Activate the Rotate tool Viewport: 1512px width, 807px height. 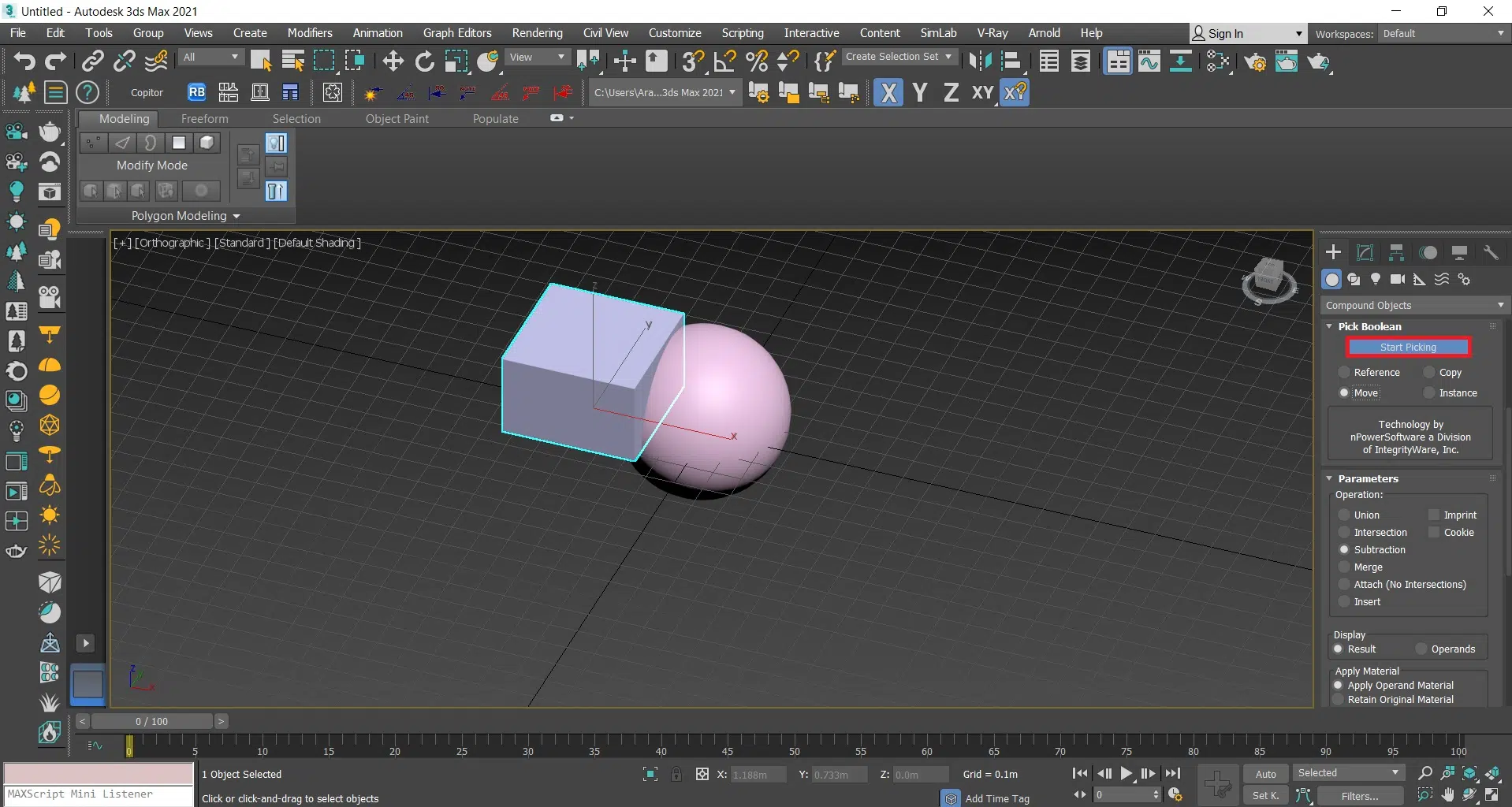coord(425,61)
